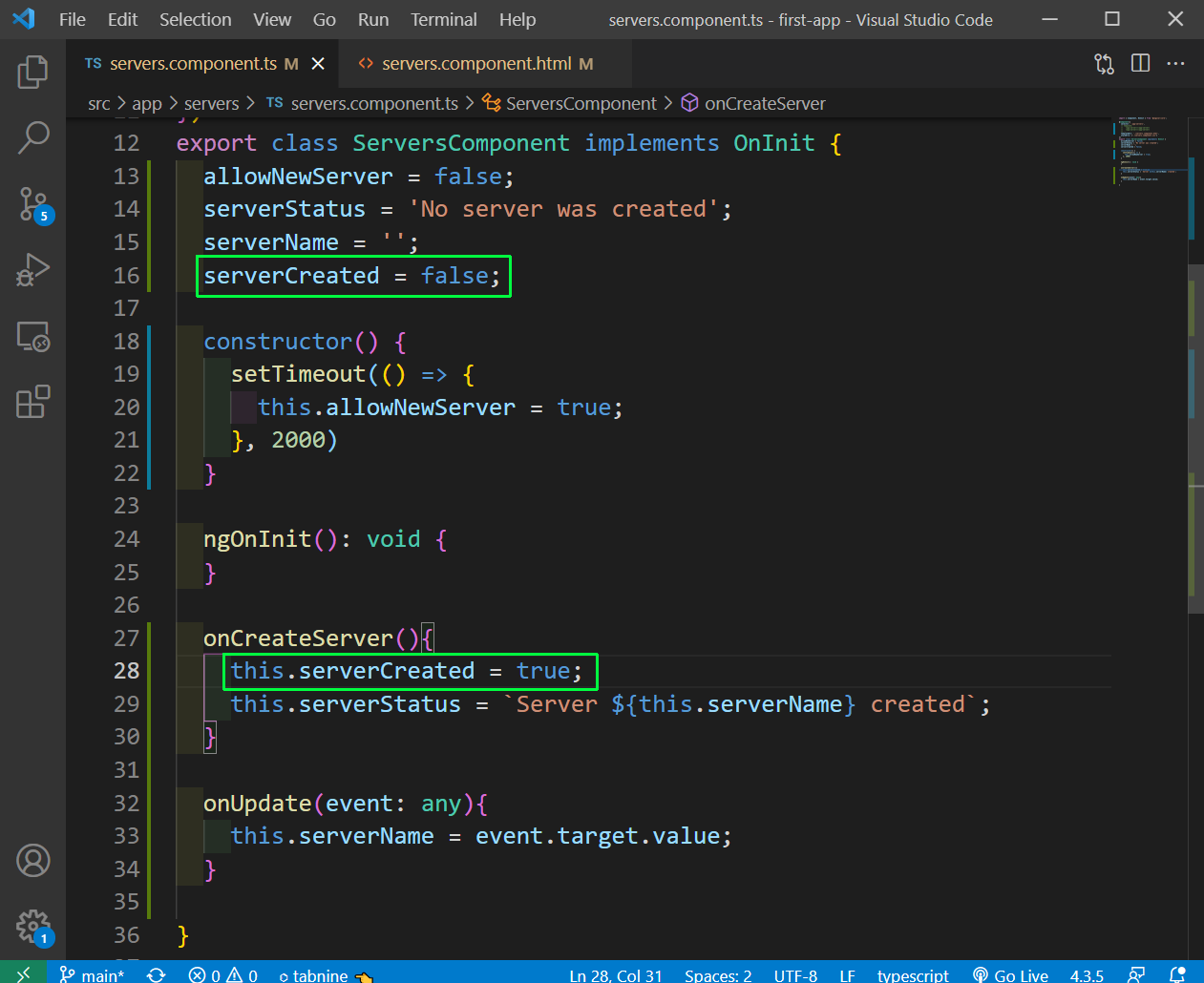Image resolution: width=1204 pixels, height=983 pixels.
Task: Click the app breadcrumb
Action: [x=147, y=103]
